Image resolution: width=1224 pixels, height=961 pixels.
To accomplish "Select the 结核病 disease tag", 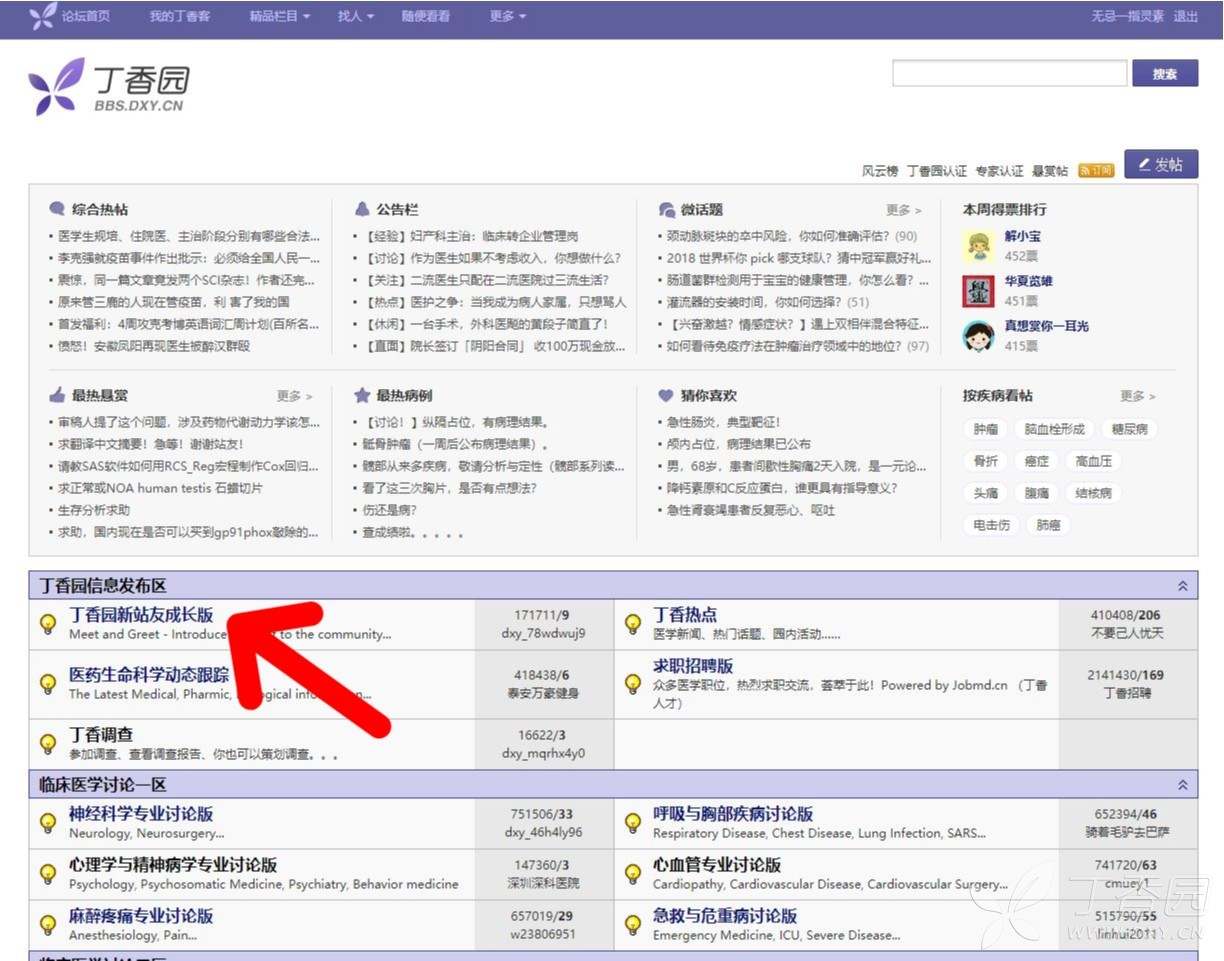I will 1093,493.
